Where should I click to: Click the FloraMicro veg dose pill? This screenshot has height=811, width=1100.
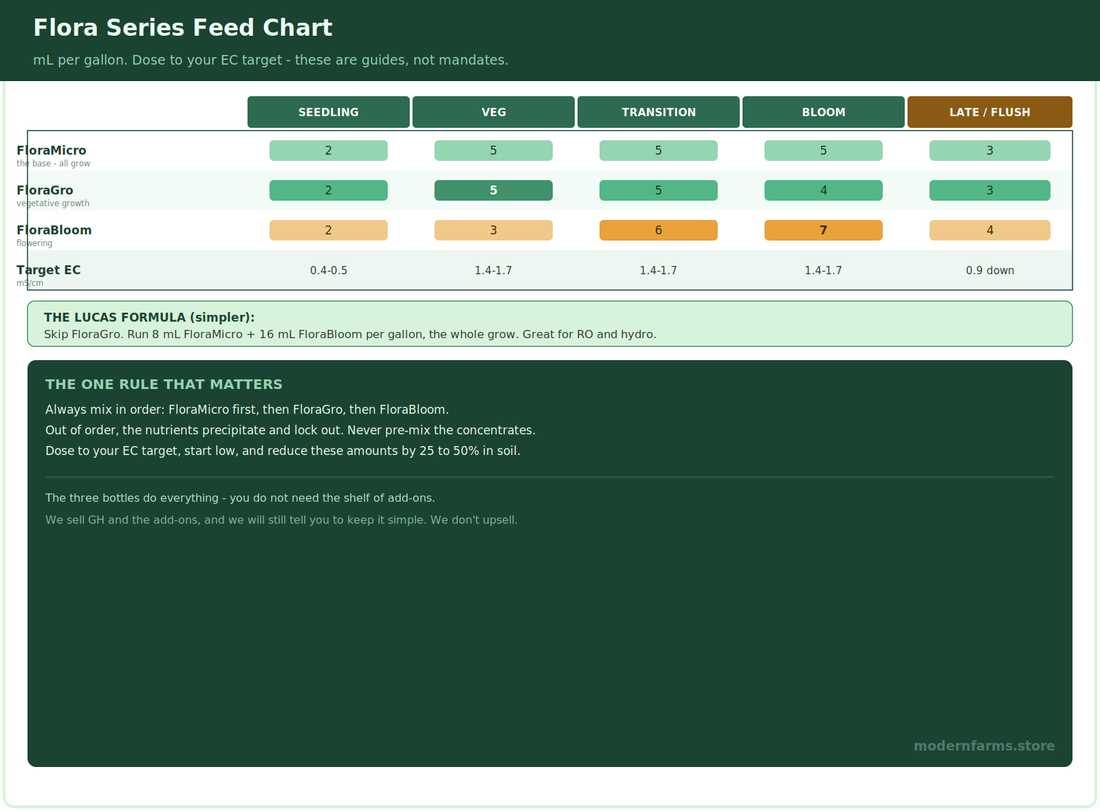pyautogui.click(x=493, y=150)
